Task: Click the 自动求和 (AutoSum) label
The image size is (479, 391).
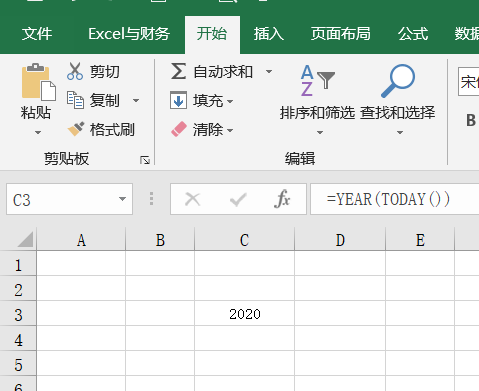Action: pyautogui.click(x=223, y=72)
